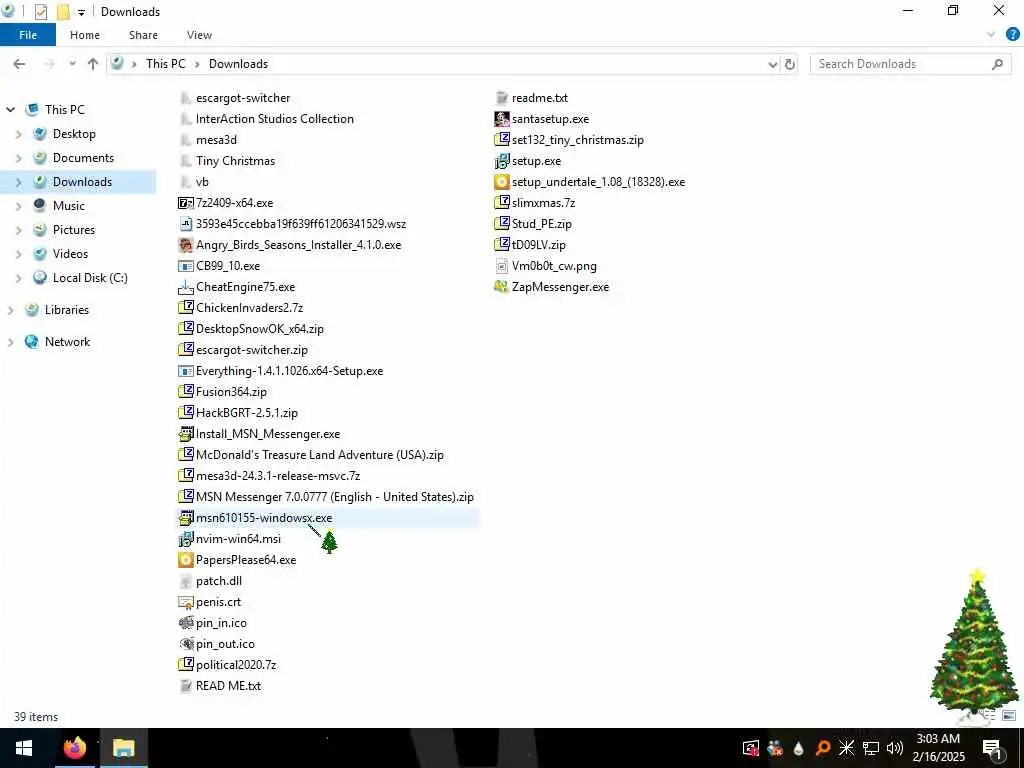1024x768 pixels.
Task: Select the Tiny Christmas folder
Action: click(x=227, y=161)
